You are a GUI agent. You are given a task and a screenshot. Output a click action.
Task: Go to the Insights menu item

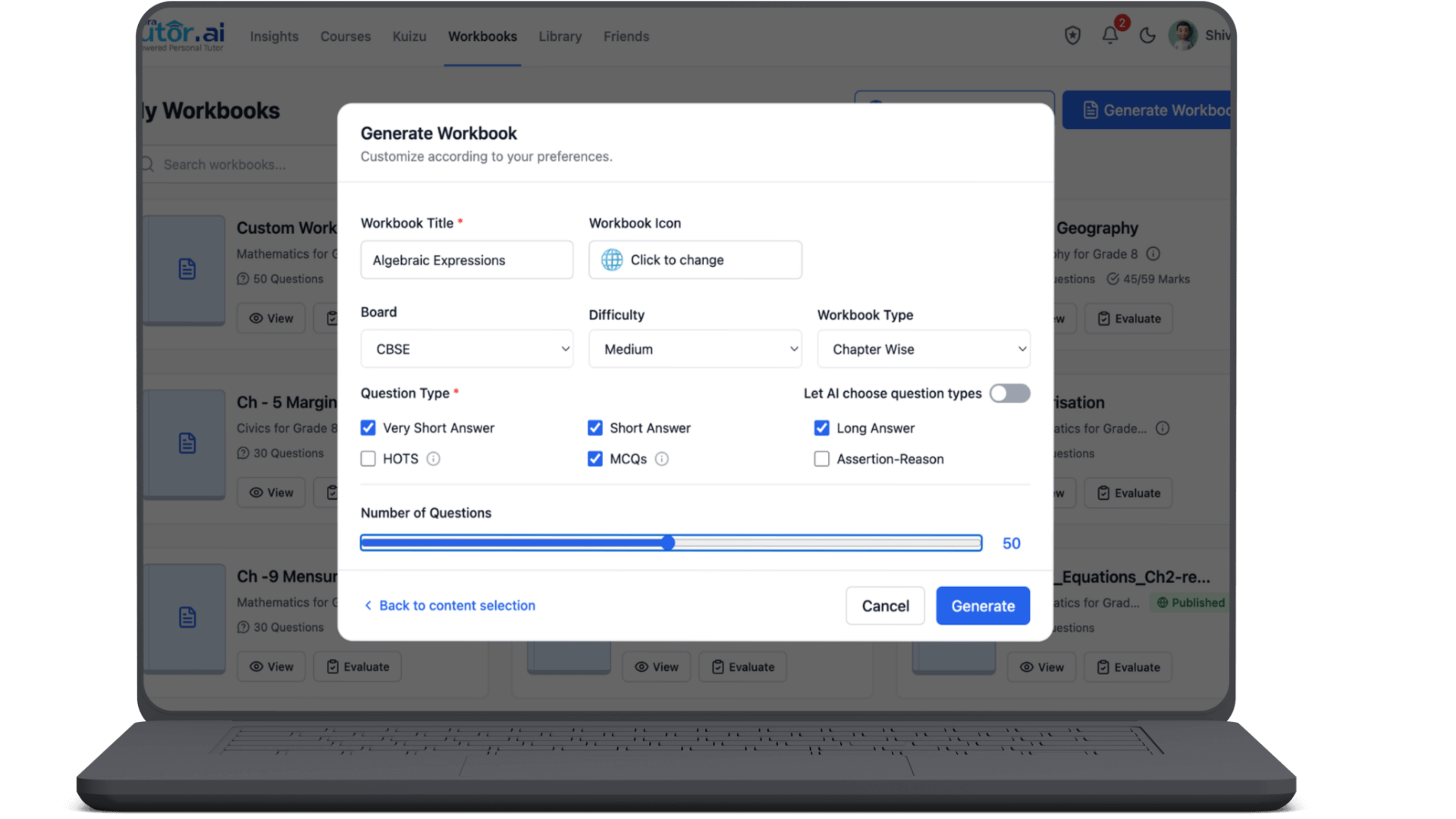(274, 36)
